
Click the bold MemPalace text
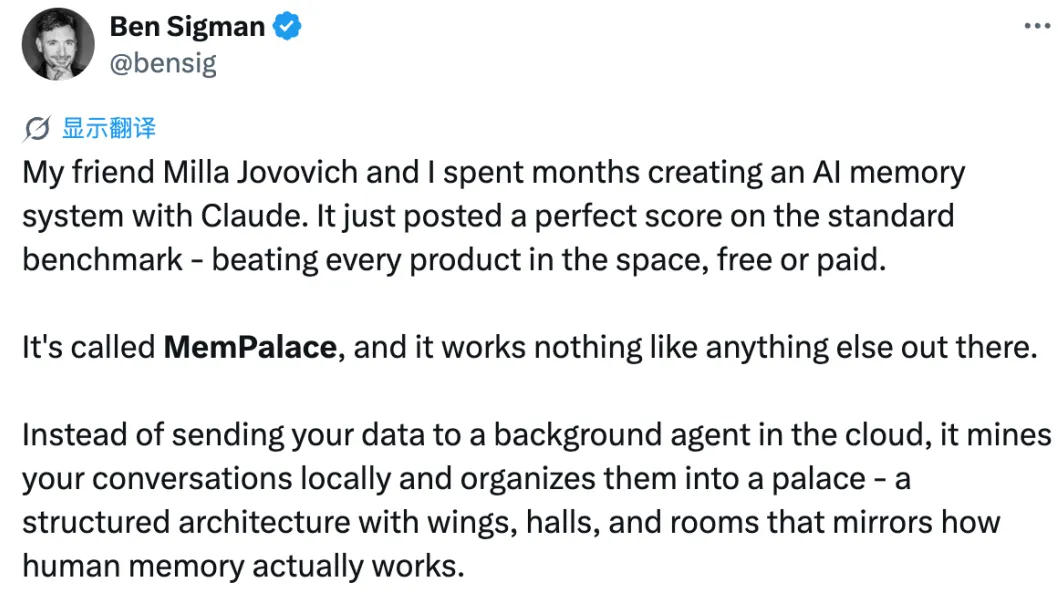[x=250, y=347]
